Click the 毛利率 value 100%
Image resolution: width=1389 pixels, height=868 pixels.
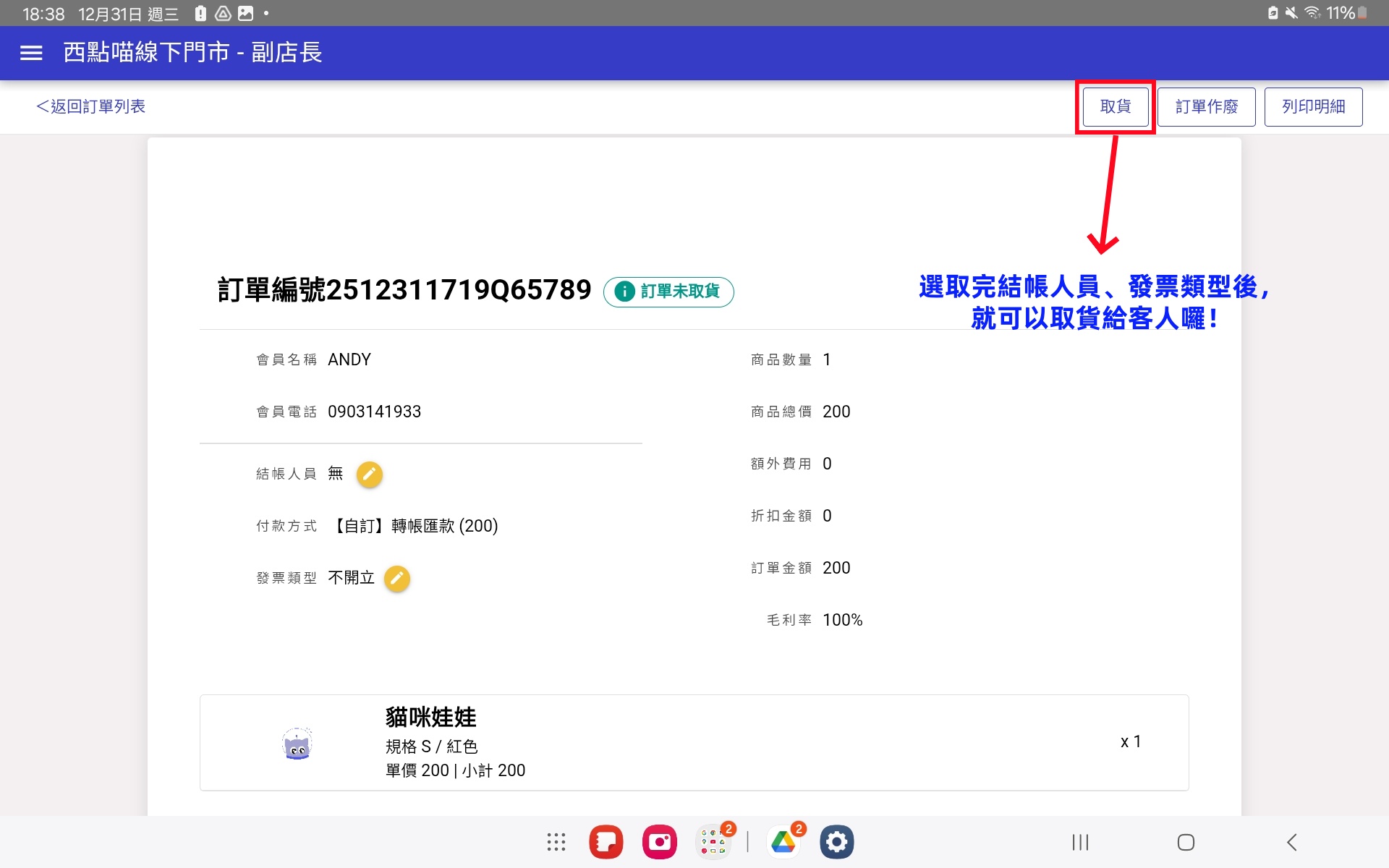(x=842, y=620)
